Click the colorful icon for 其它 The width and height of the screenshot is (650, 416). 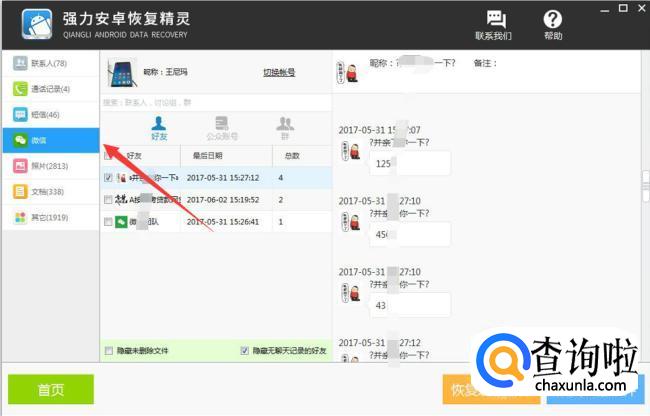pyautogui.click(x=20, y=218)
